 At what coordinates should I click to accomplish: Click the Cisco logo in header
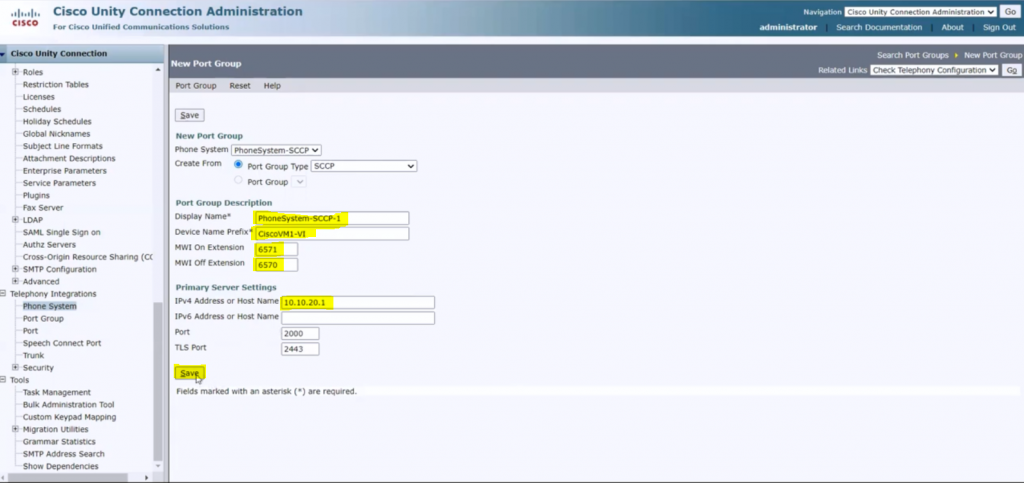[25, 17]
